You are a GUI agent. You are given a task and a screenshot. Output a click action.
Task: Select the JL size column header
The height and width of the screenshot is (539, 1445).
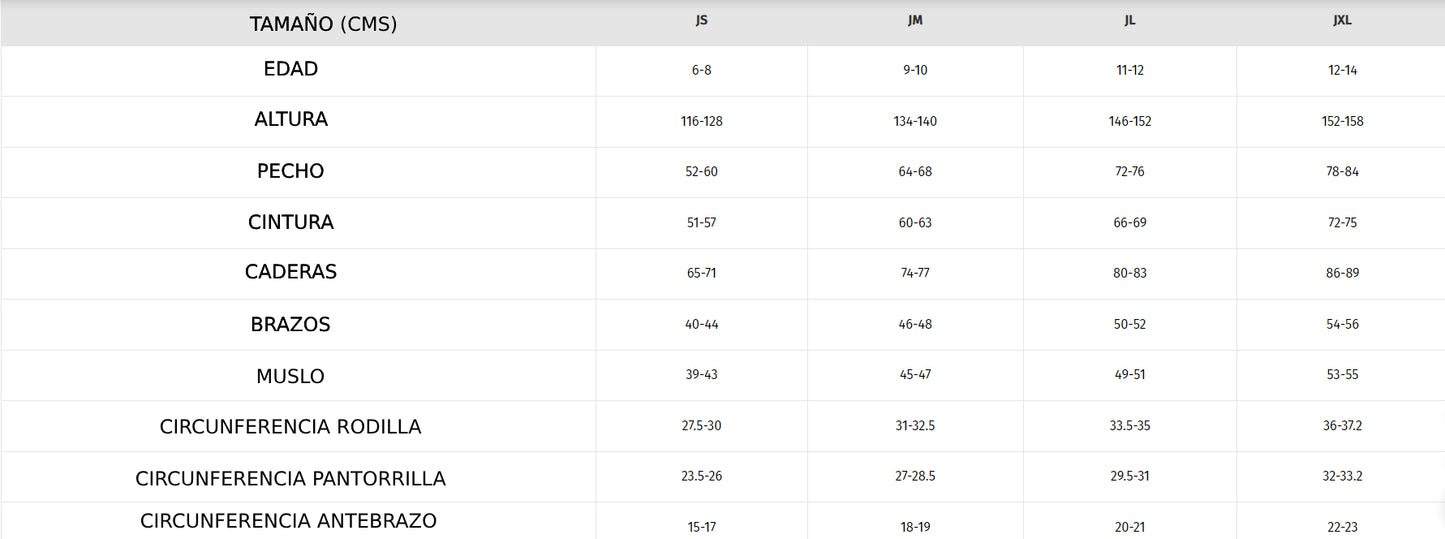(x=1130, y=20)
